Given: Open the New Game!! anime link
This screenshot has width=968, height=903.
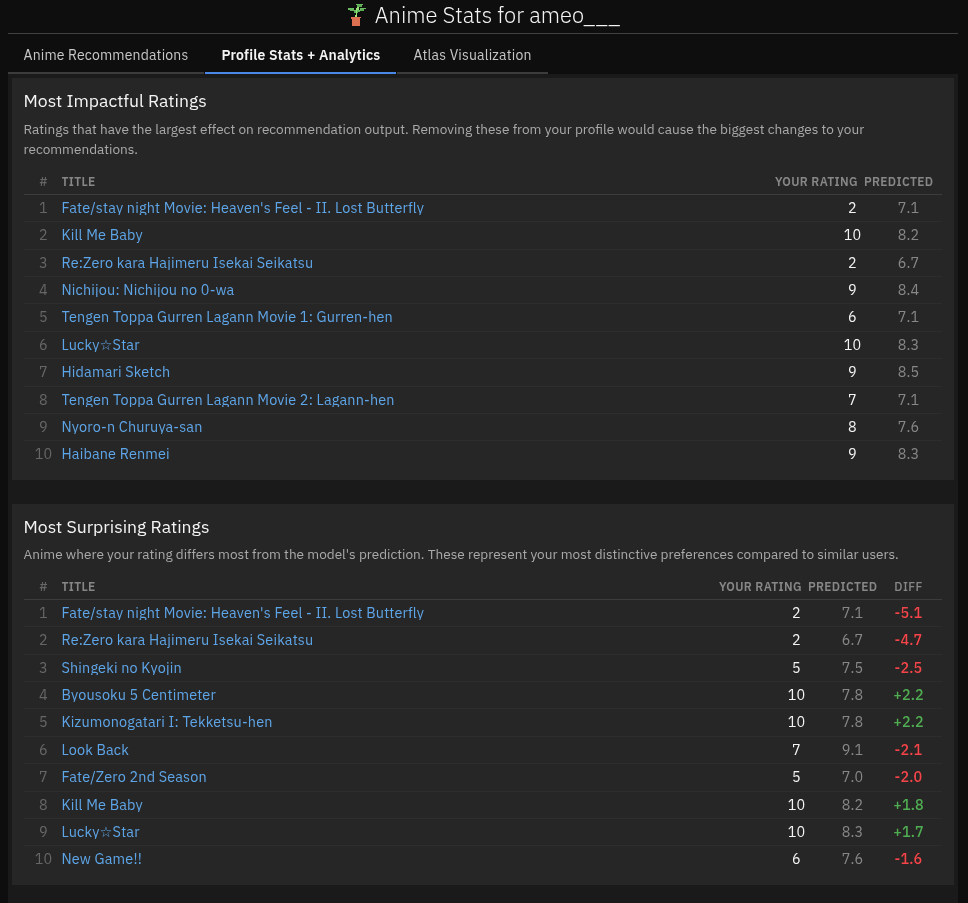Looking at the screenshot, I should pos(102,859).
